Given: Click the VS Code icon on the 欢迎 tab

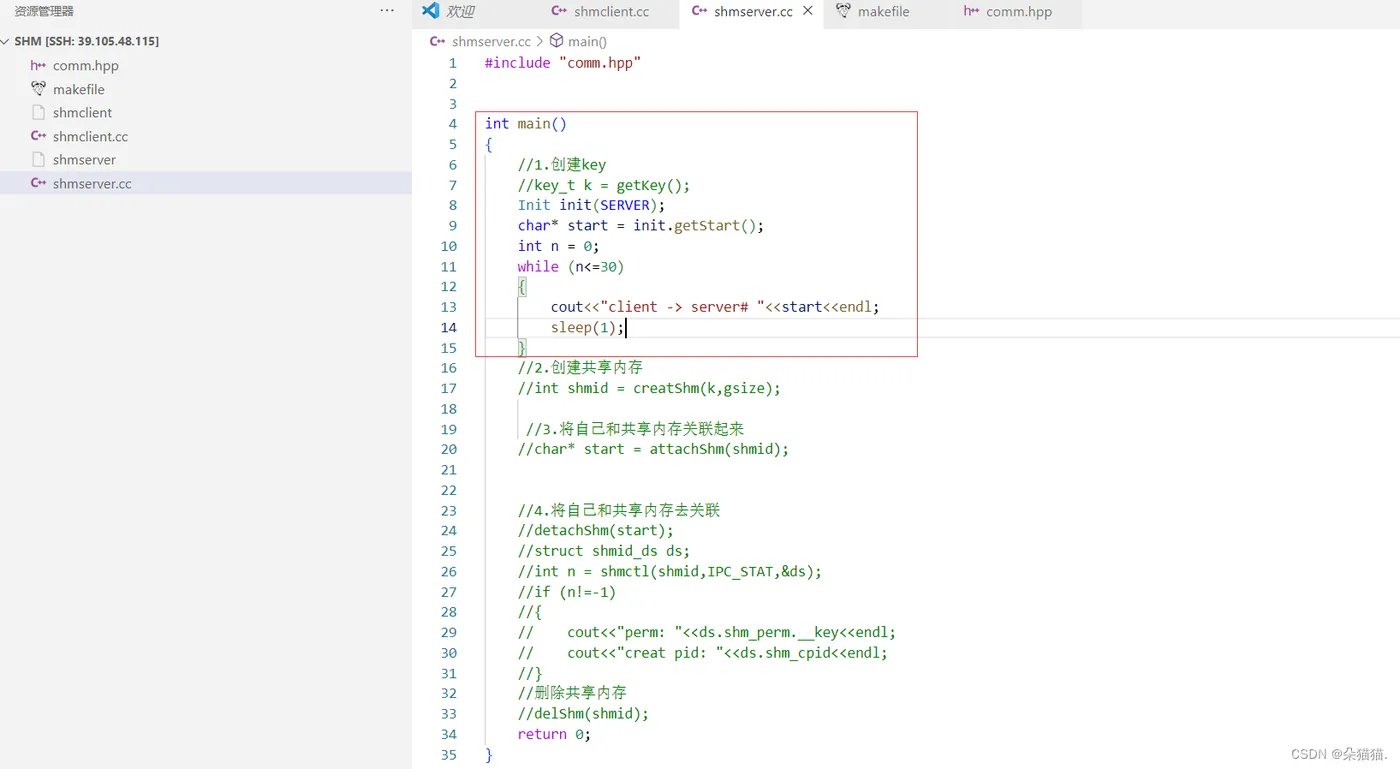Looking at the screenshot, I should 431,11.
